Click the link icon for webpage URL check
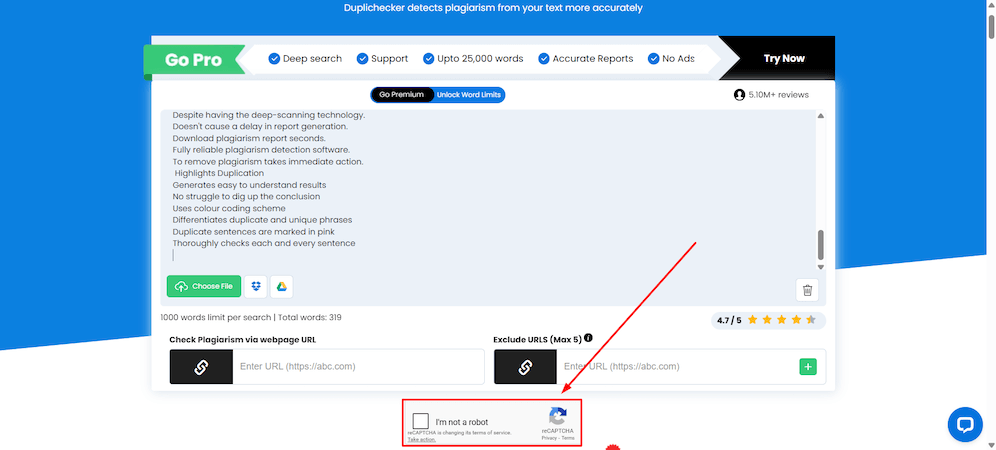The width and height of the screenshot is (996, 450). [201, 367]
